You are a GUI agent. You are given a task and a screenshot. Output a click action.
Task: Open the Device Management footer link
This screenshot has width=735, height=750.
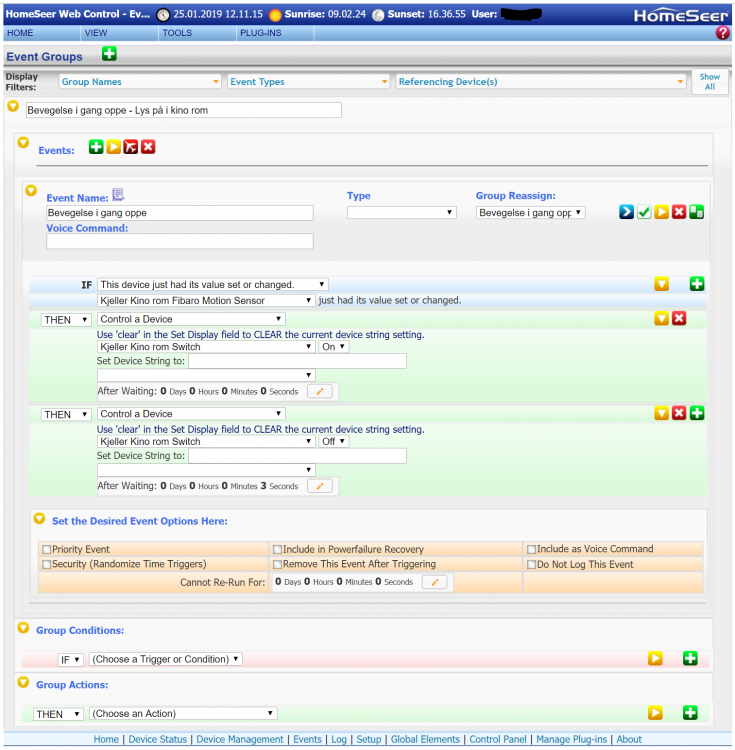pyautogui.click(x=240, y=740)
